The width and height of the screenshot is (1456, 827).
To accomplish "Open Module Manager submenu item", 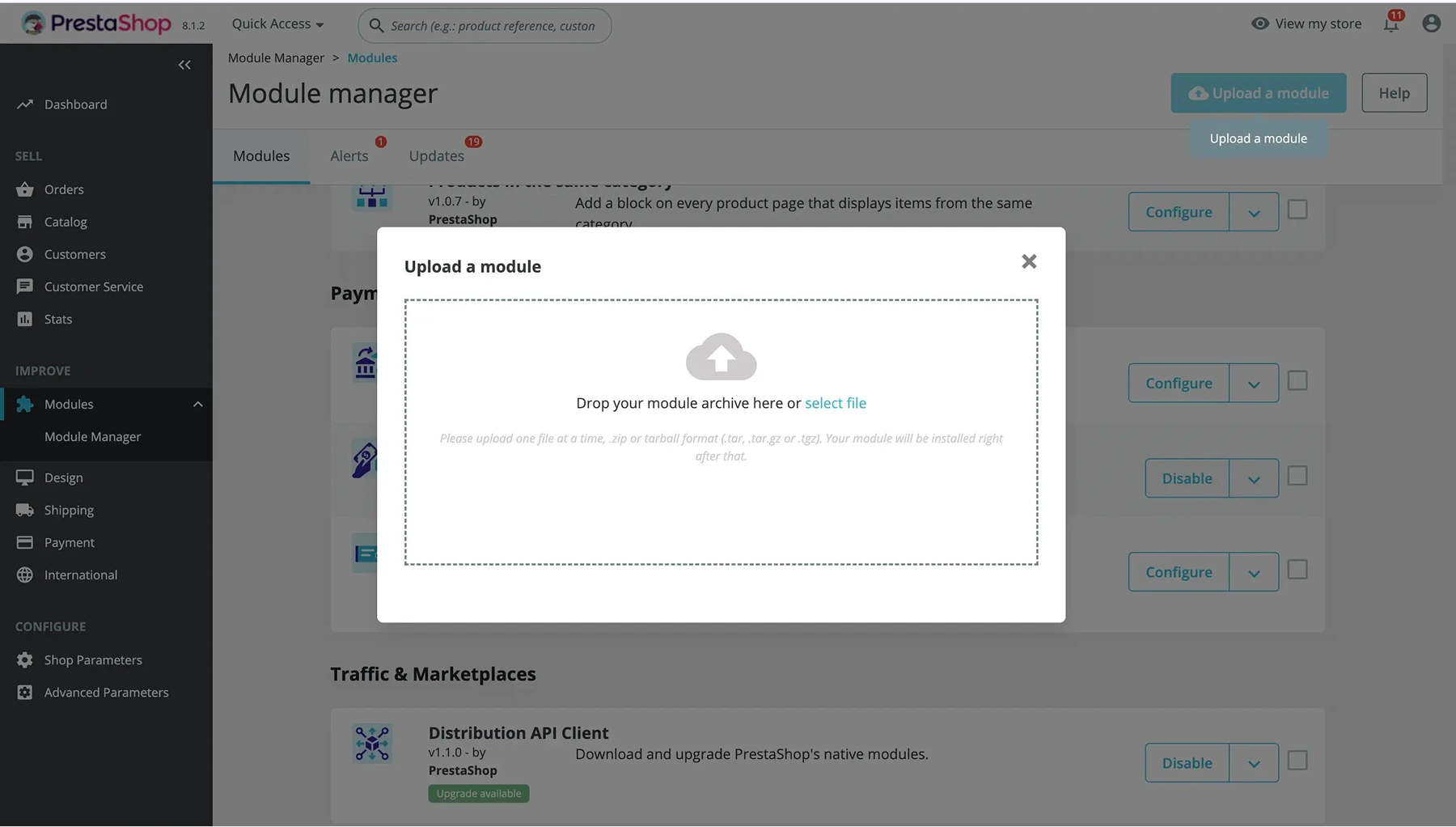I will tap(93, 437).
